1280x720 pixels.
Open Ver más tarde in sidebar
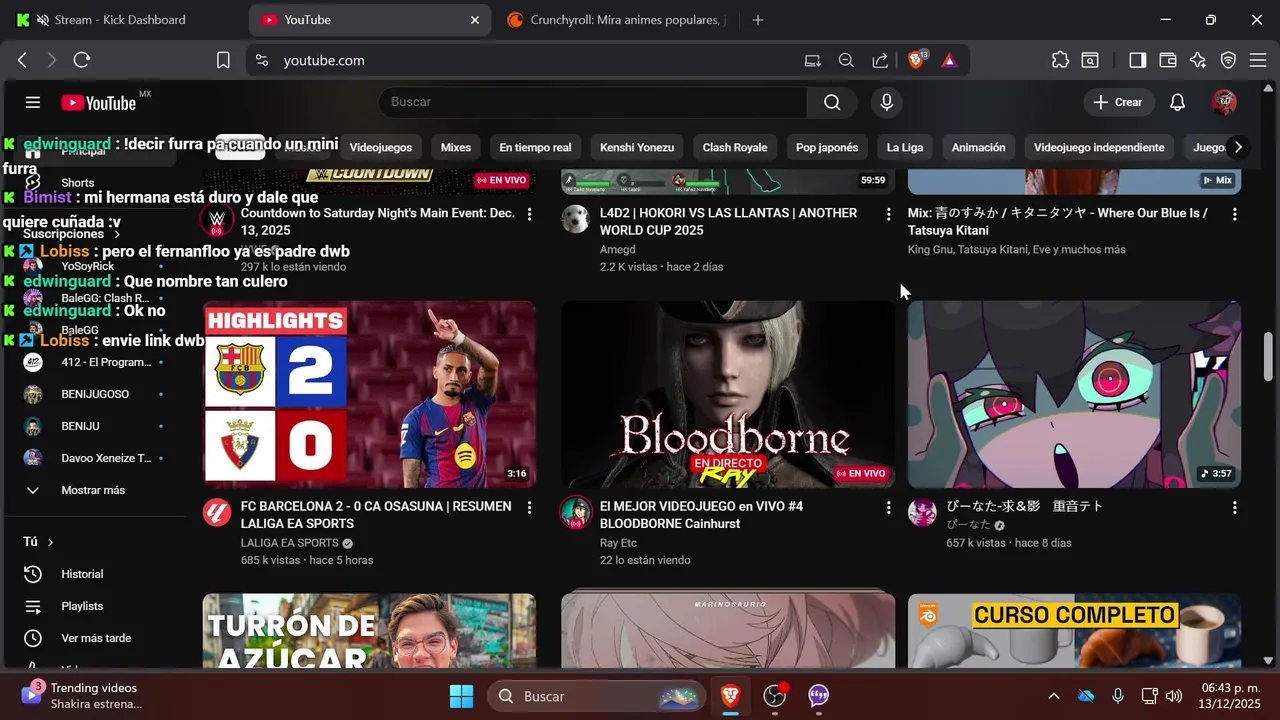pos(95,638)
